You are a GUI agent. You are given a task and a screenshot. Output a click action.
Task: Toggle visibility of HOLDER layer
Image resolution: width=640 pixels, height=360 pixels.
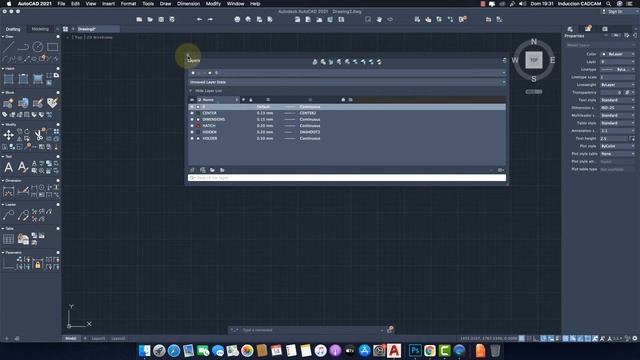(192, 138)
